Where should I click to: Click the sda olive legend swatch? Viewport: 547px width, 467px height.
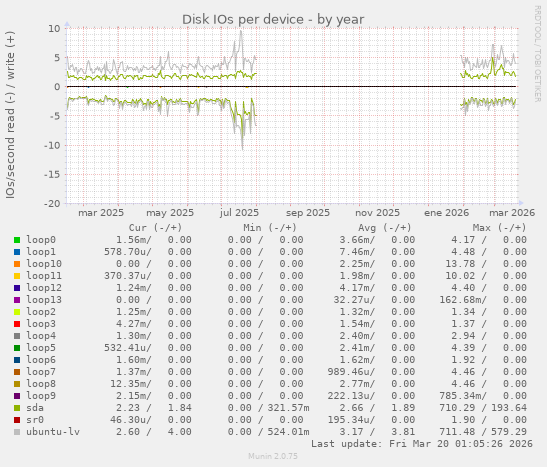coord(17,408)
